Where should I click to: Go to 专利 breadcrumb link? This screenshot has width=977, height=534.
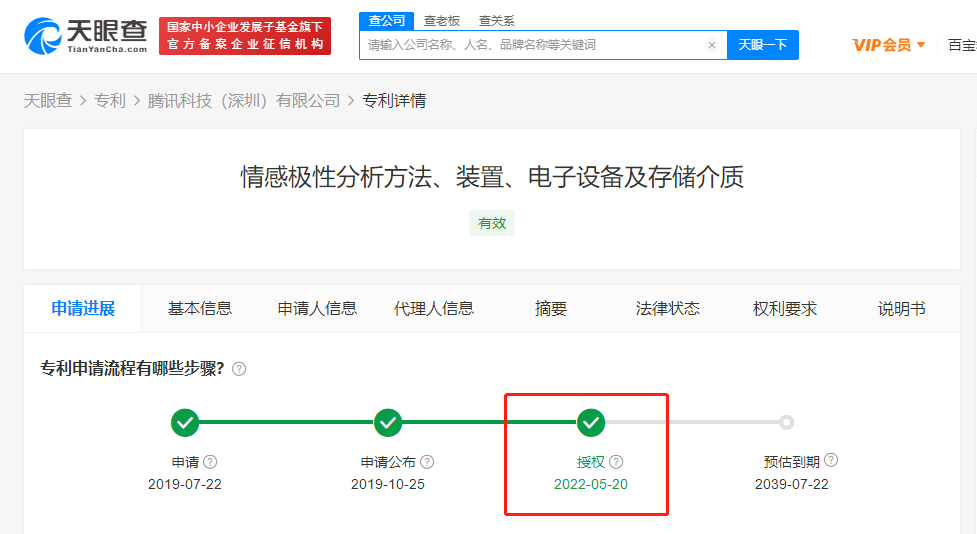point(110,100)
